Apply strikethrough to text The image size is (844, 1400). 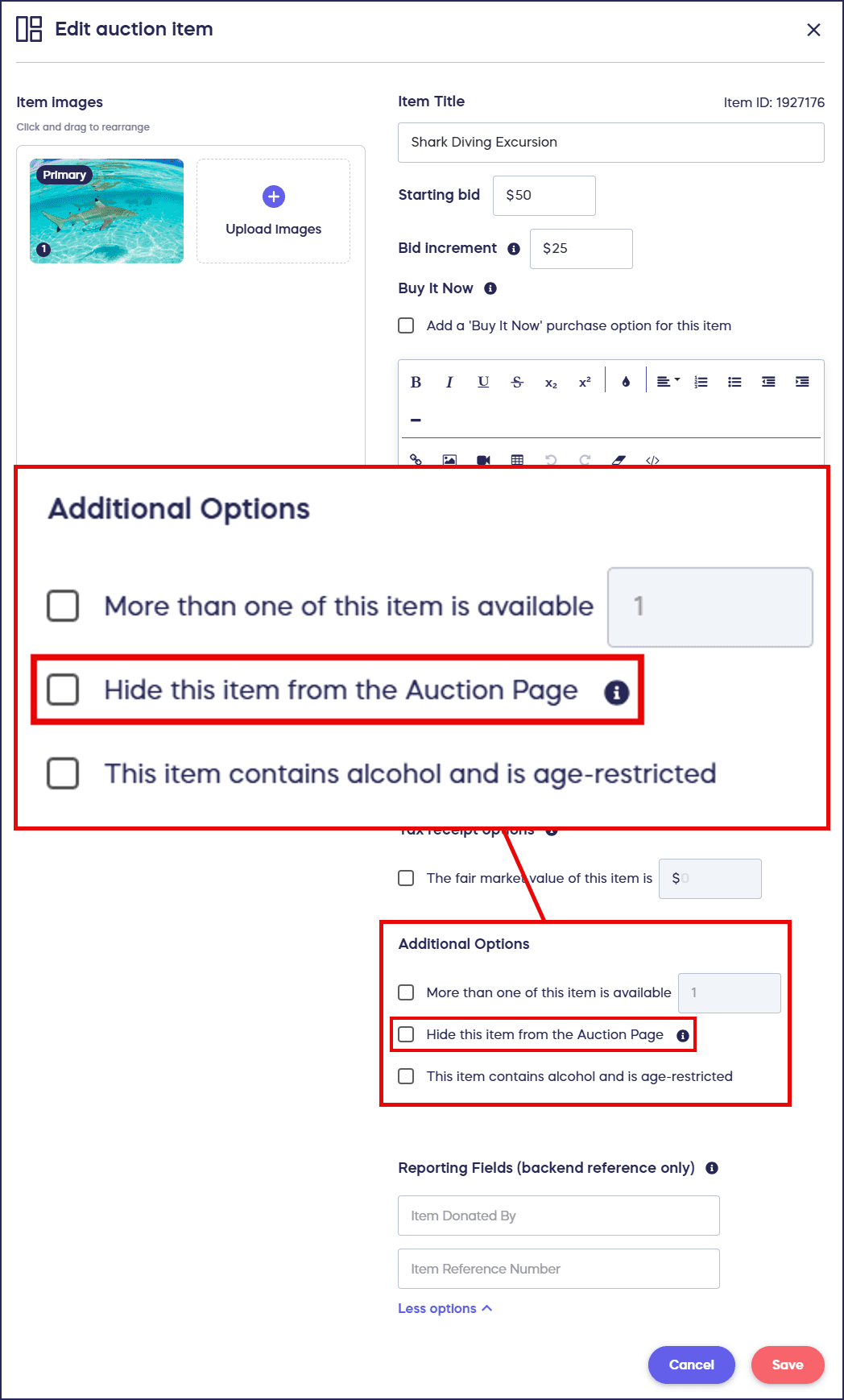[x=517, y=382]
